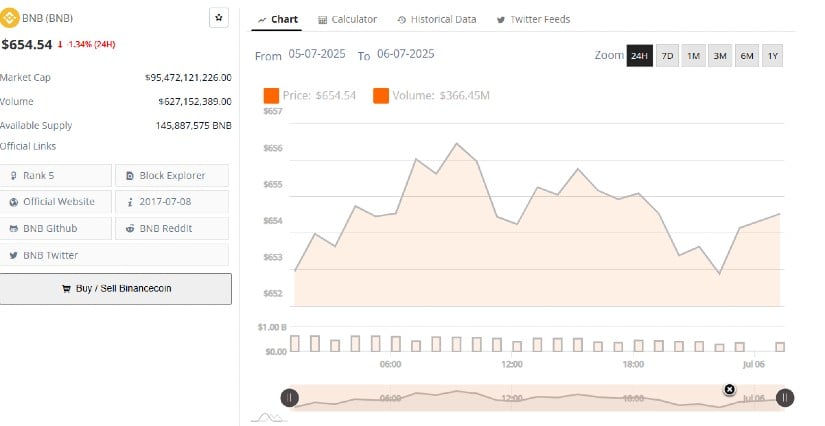Click the Market Cap value $95,472,121,226.00

tap(188, 77)
